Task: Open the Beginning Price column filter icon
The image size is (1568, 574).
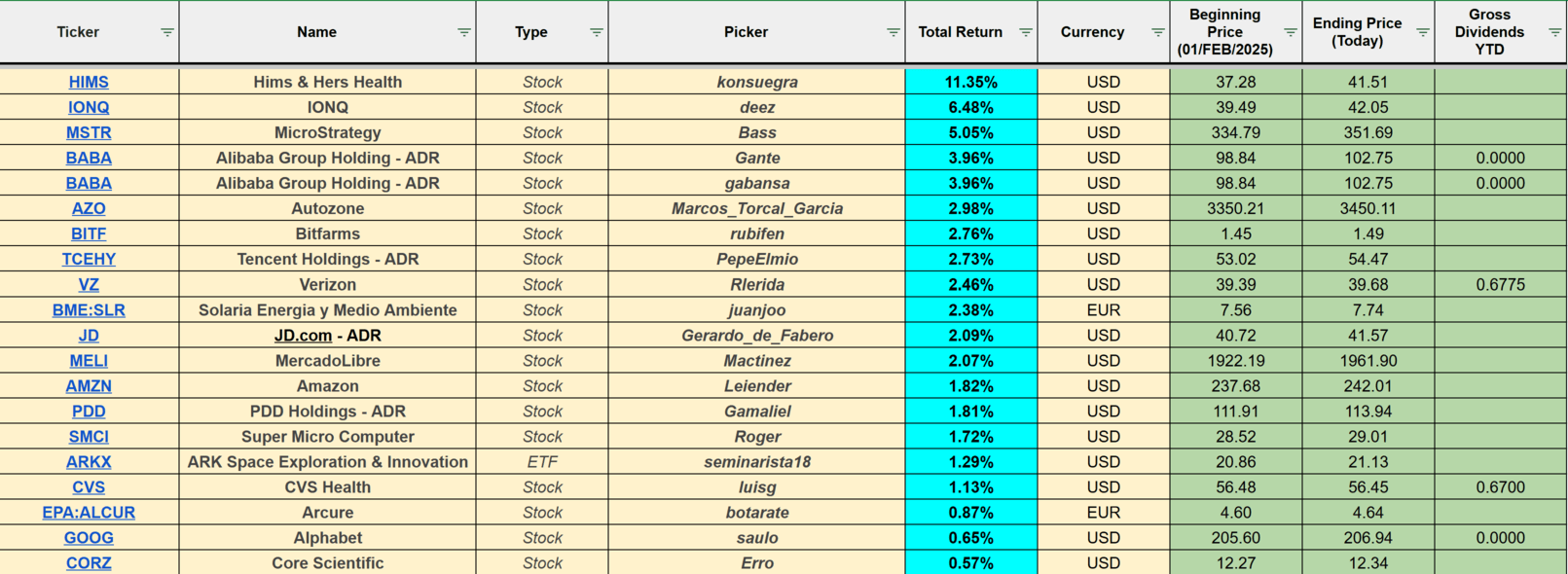Action: pos(1291,32)
